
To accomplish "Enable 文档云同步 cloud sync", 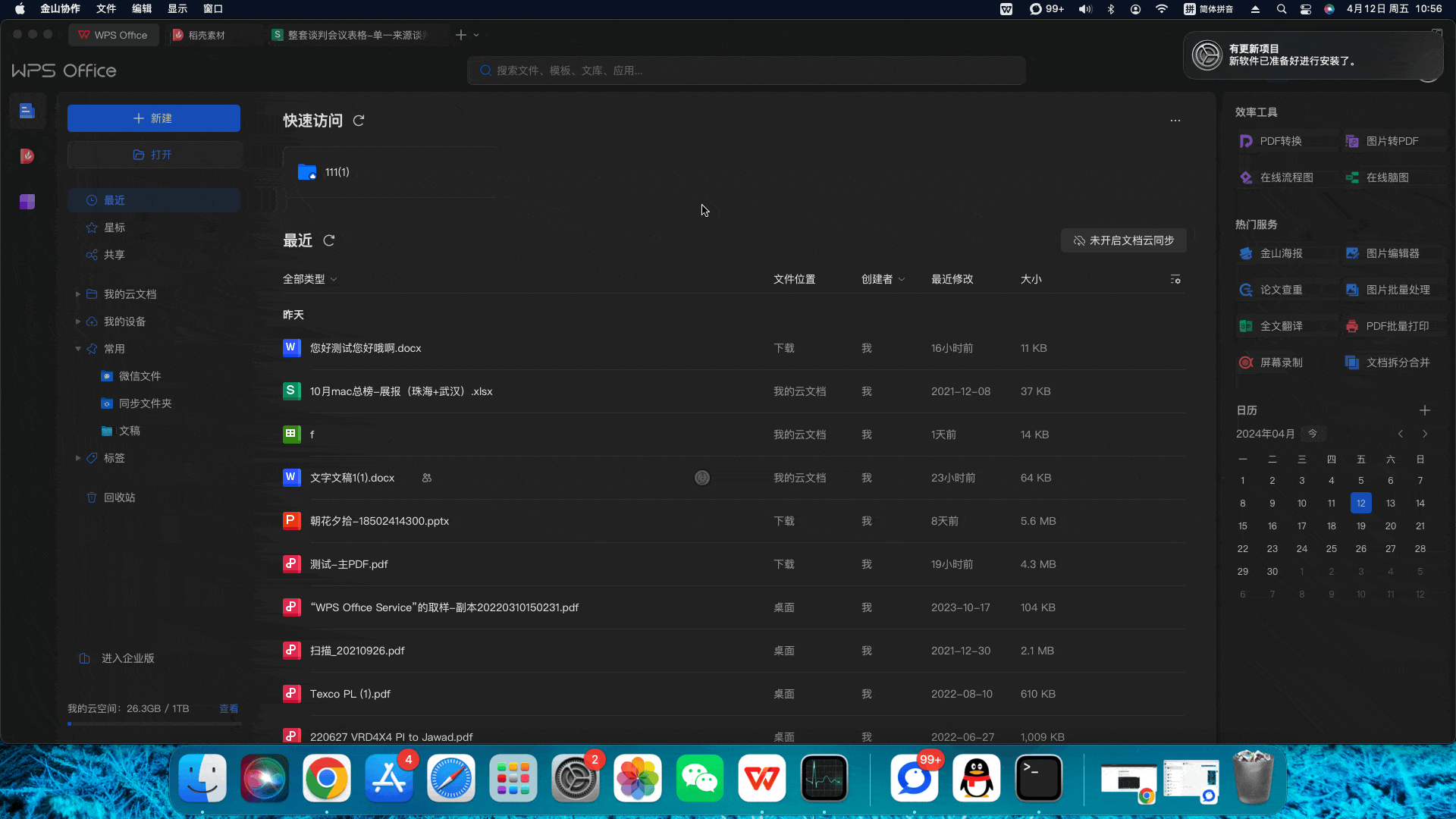I will pos(1123,240).
